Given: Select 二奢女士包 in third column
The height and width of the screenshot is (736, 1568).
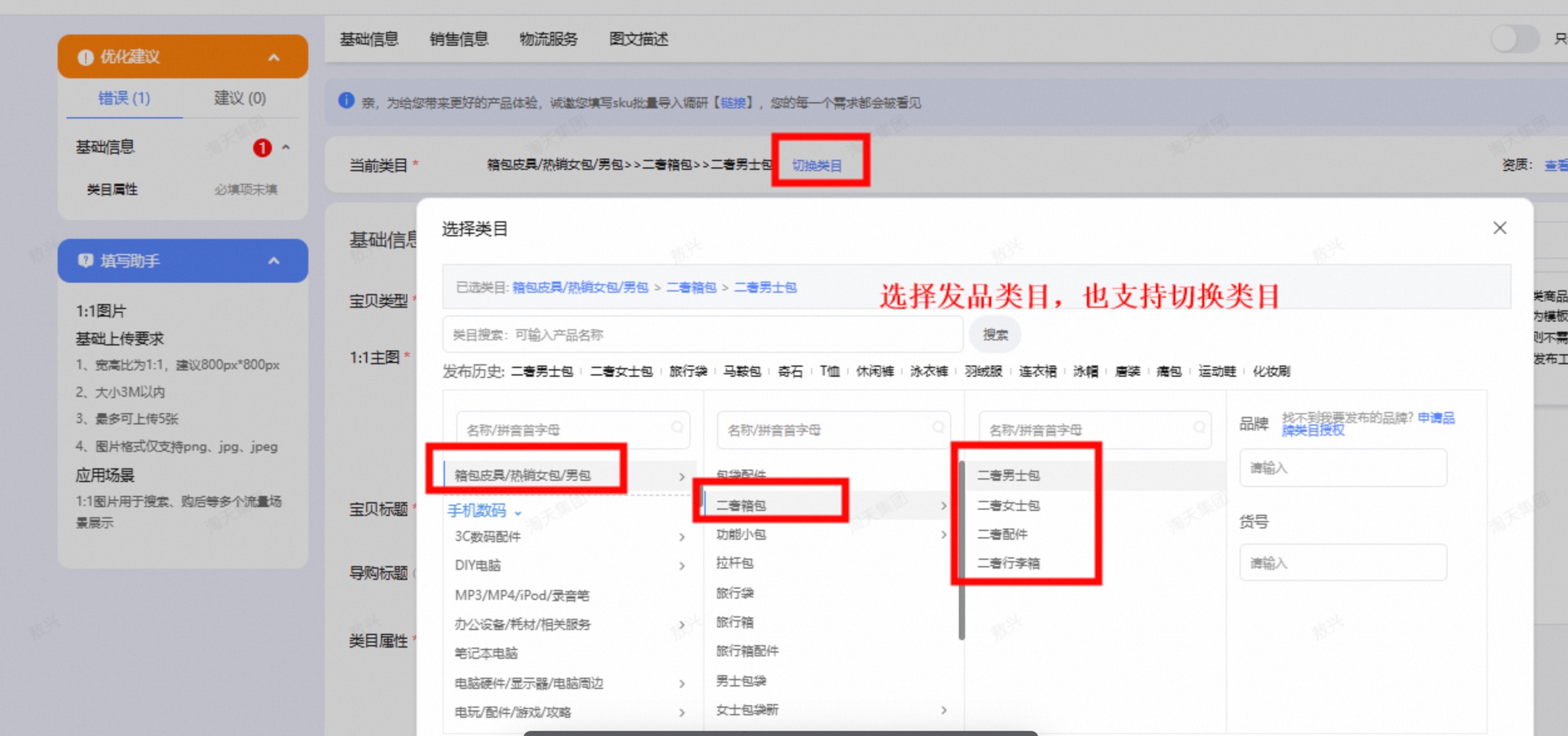Looking at the screenshot, I should coord(1008,505).
